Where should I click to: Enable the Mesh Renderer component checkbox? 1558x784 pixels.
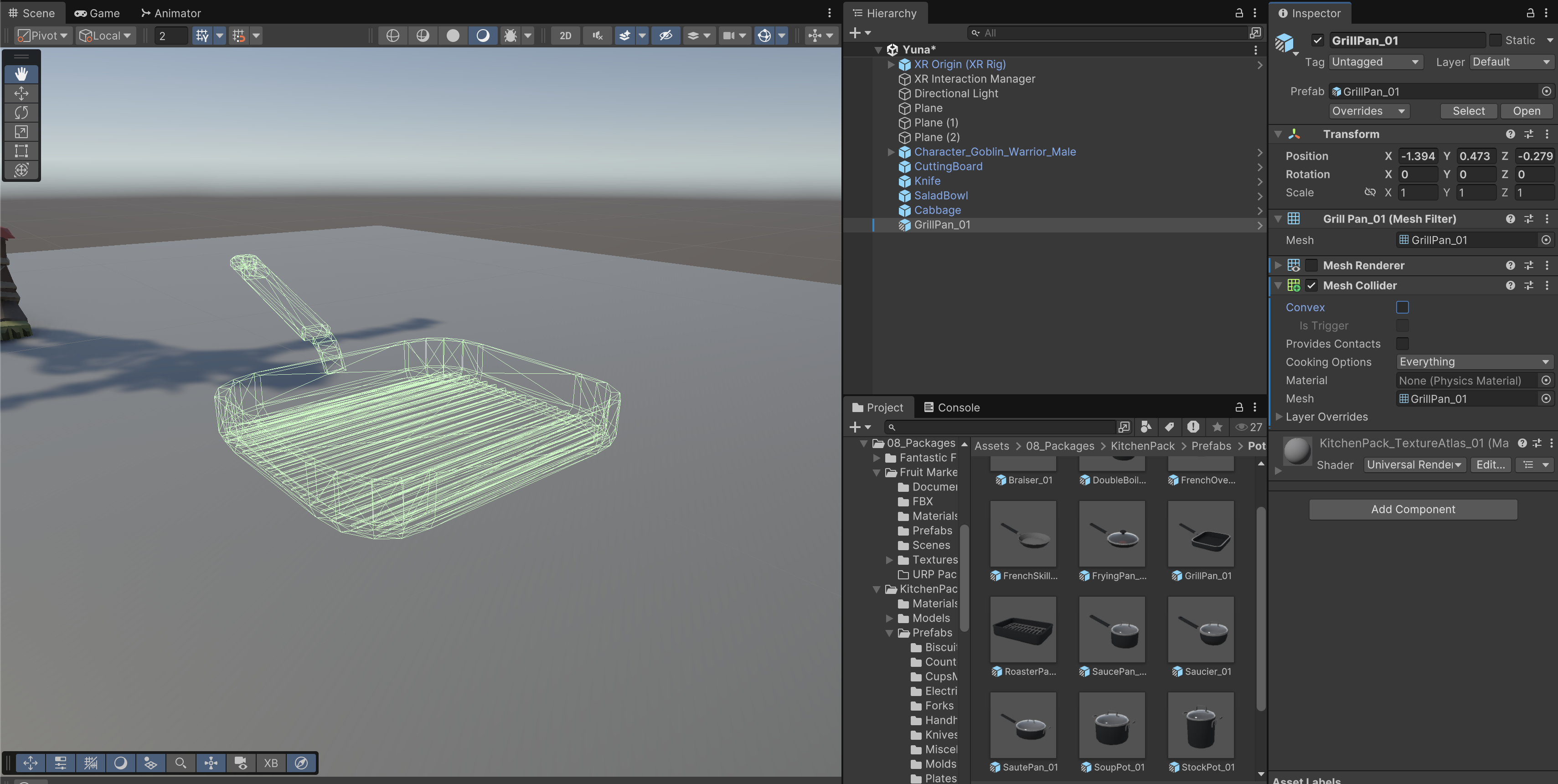(x=1311, y=266)
